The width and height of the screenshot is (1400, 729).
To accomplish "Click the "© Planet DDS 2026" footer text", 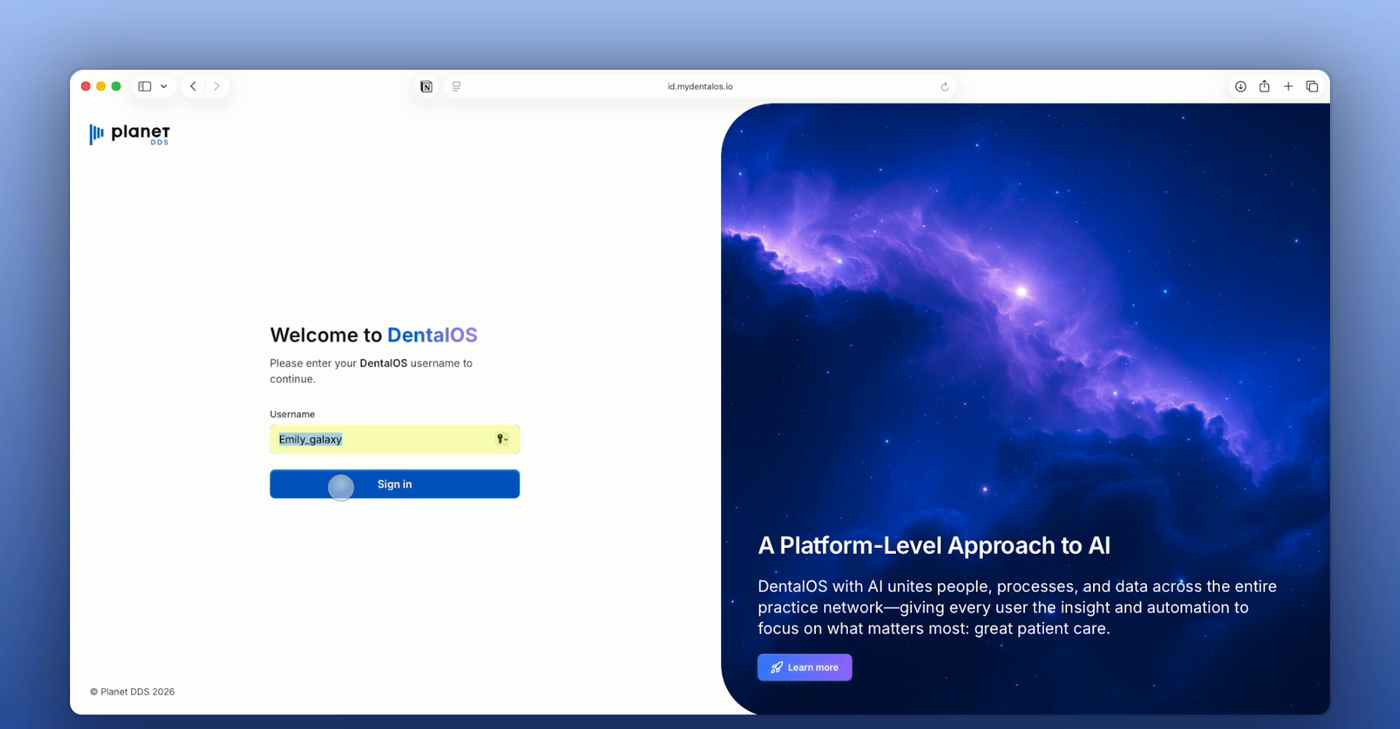I will click(132, 692).
